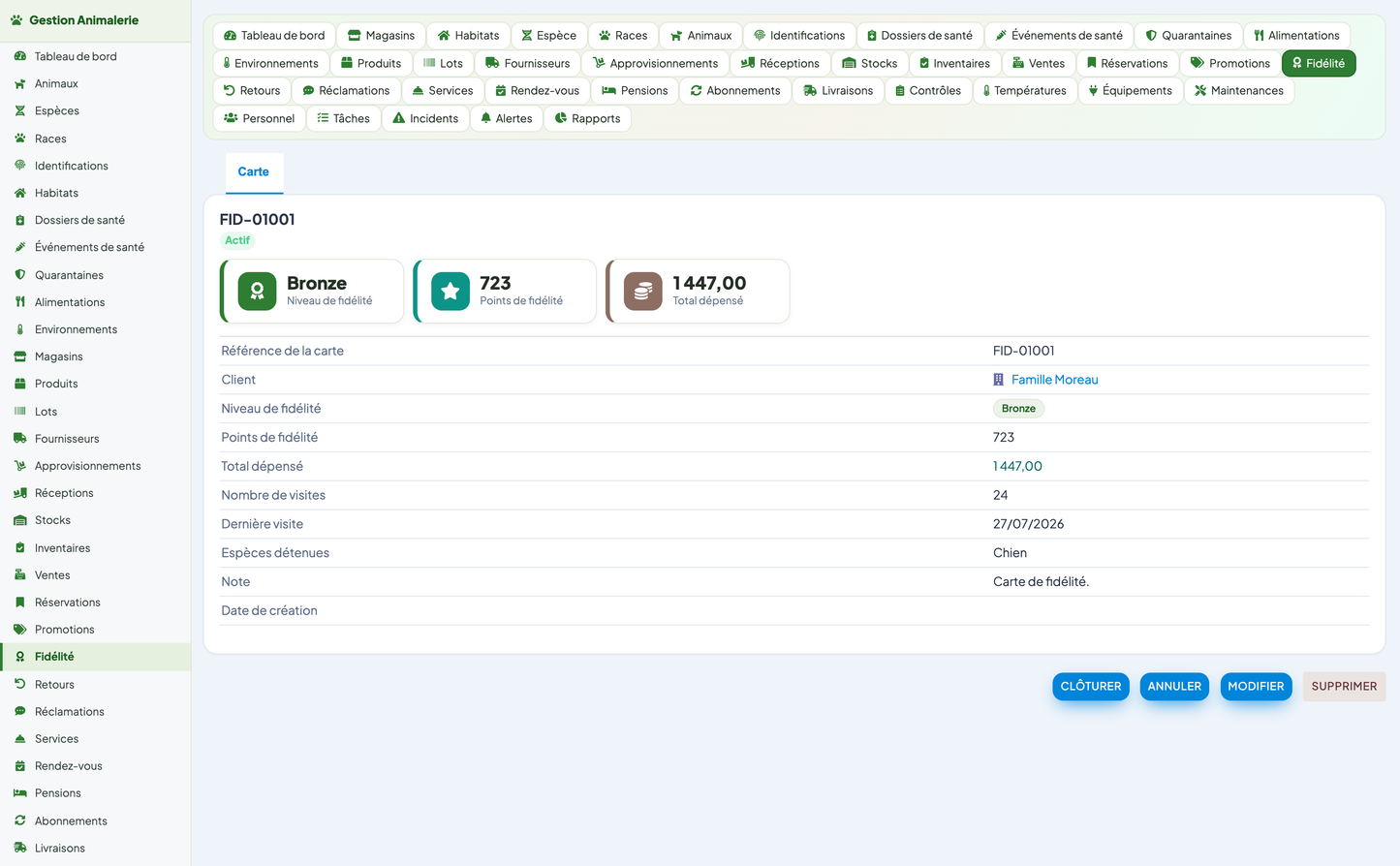Screen dimensions: 1400x866
Task: Click the Actif status badge
Action: 237,240
